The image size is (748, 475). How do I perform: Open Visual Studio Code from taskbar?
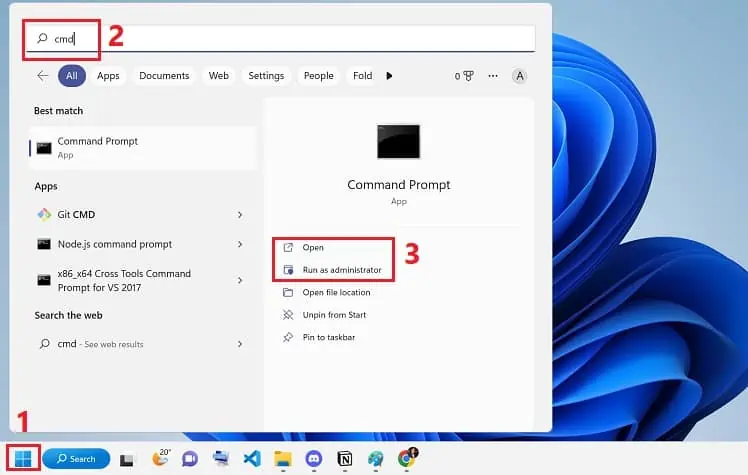(x=252, y=458)
